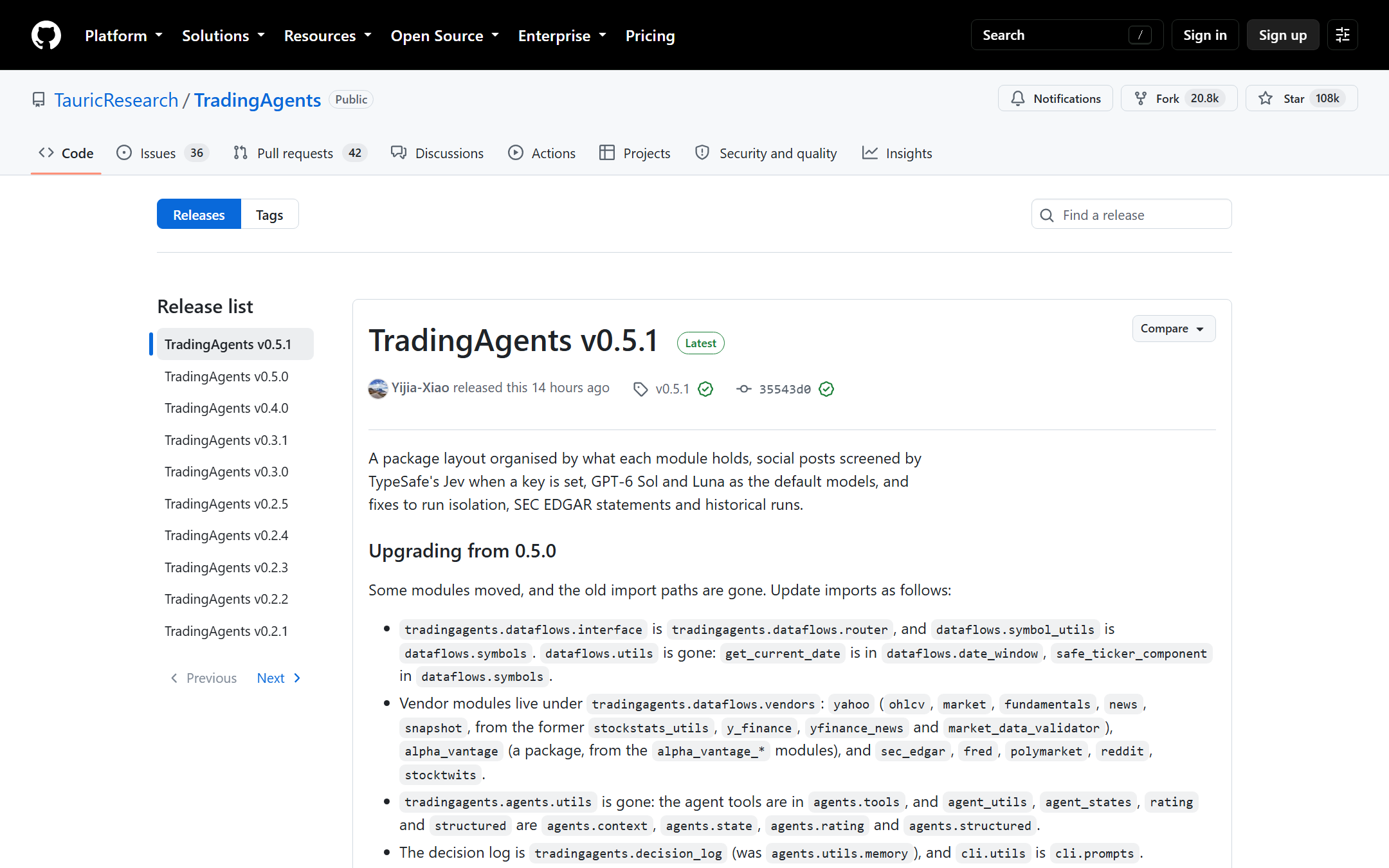Select TradingAgents v0.2.4 in release list

(235, 535)
